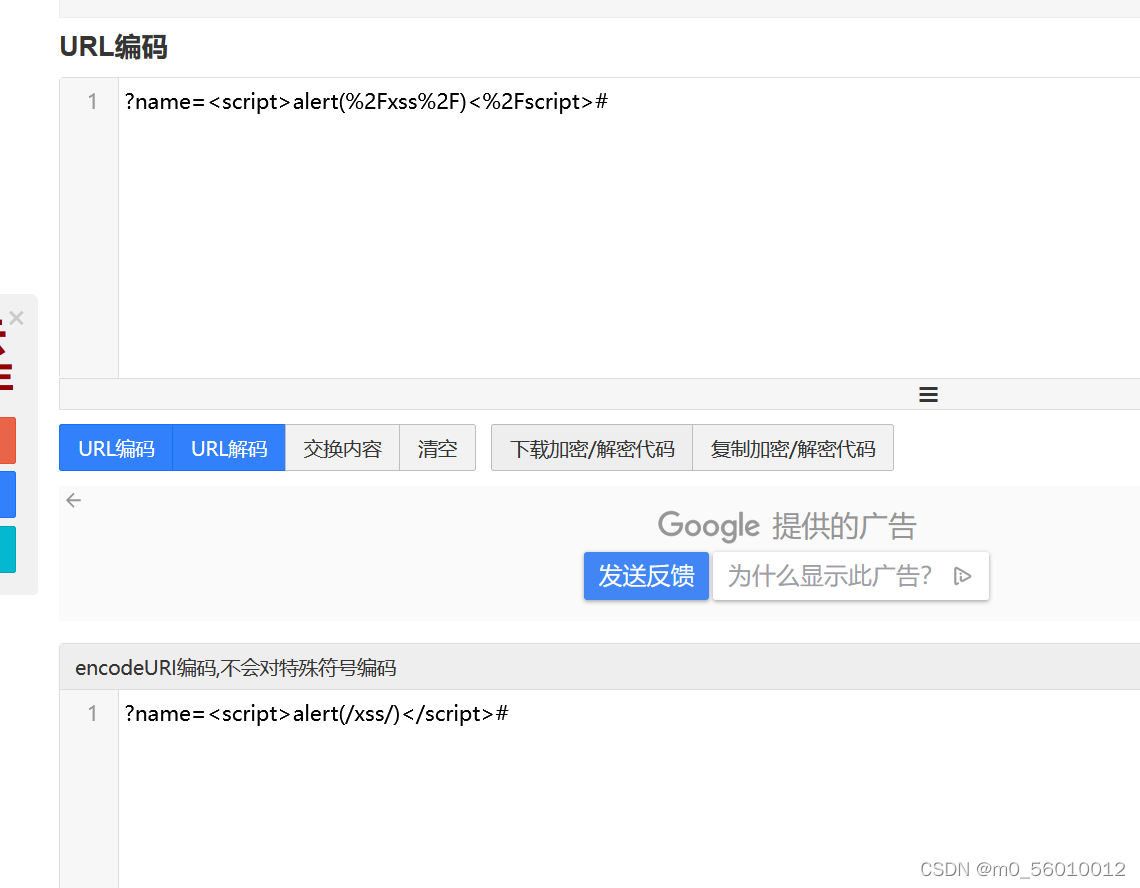Click 发送反馈 ad feedback button
The height and width of the screenshot is (888, 1140).
click(646, 576)
